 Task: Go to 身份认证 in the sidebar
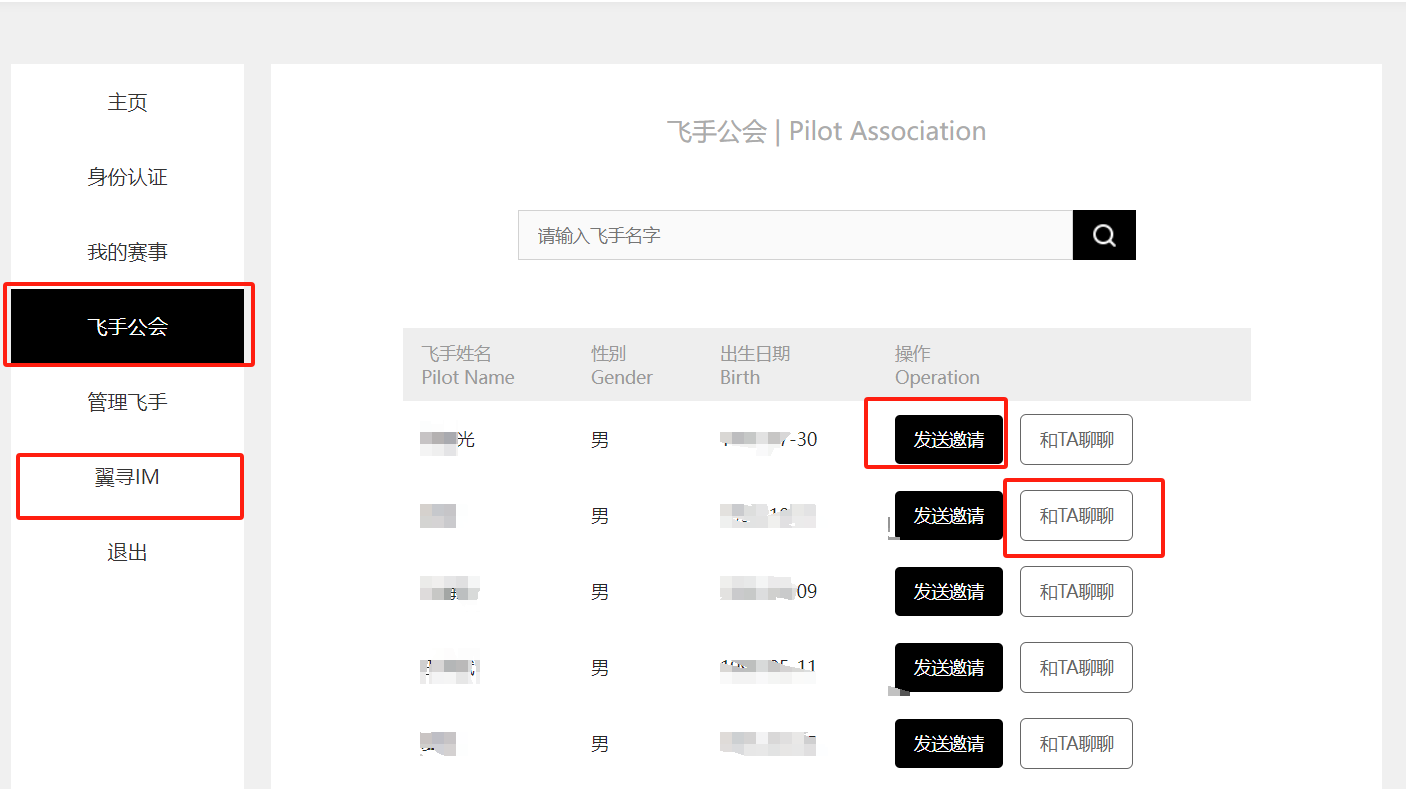127,177
